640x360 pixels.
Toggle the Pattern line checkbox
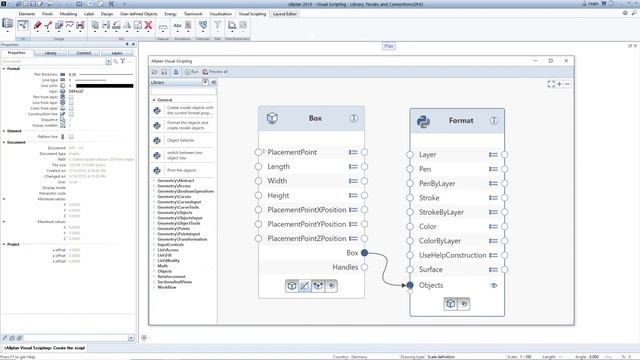tap(71, 137)
